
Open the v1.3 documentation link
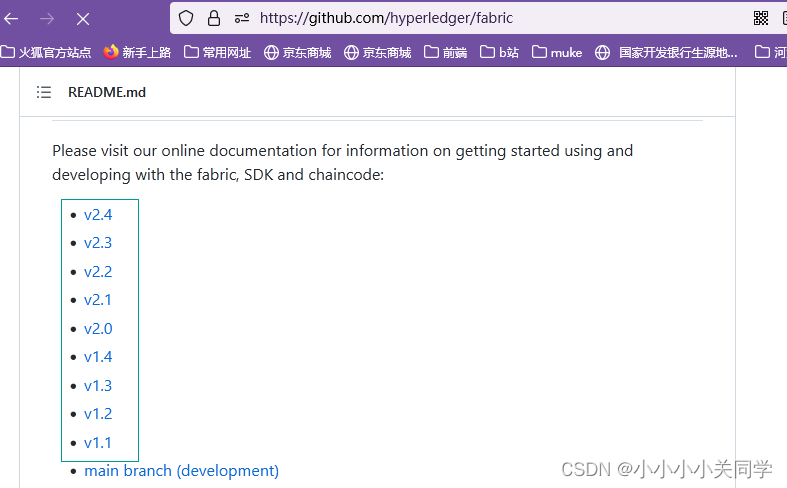(x=98, y=386)
